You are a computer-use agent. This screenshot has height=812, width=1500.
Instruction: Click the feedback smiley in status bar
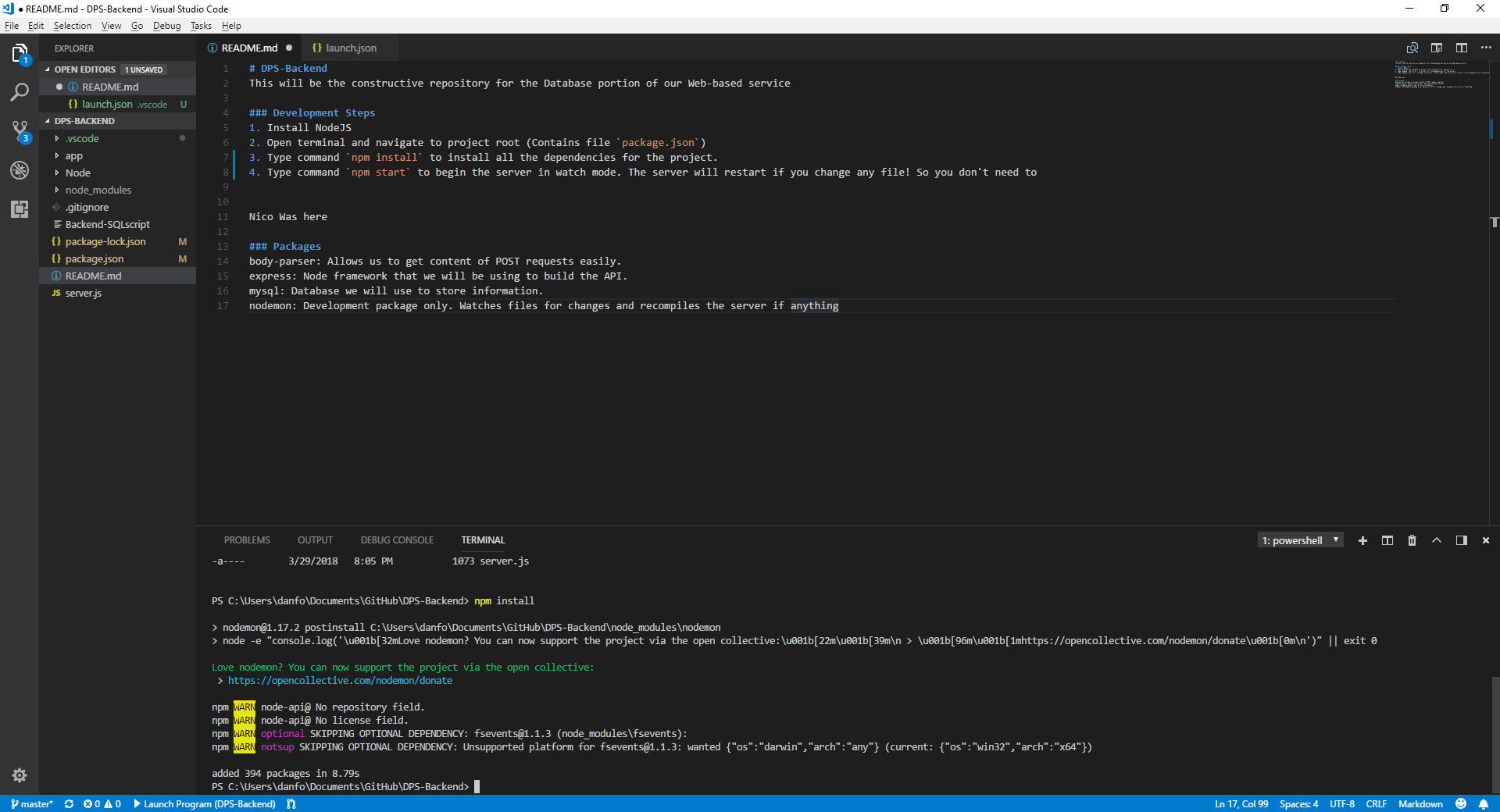(x=1461, y=803)
